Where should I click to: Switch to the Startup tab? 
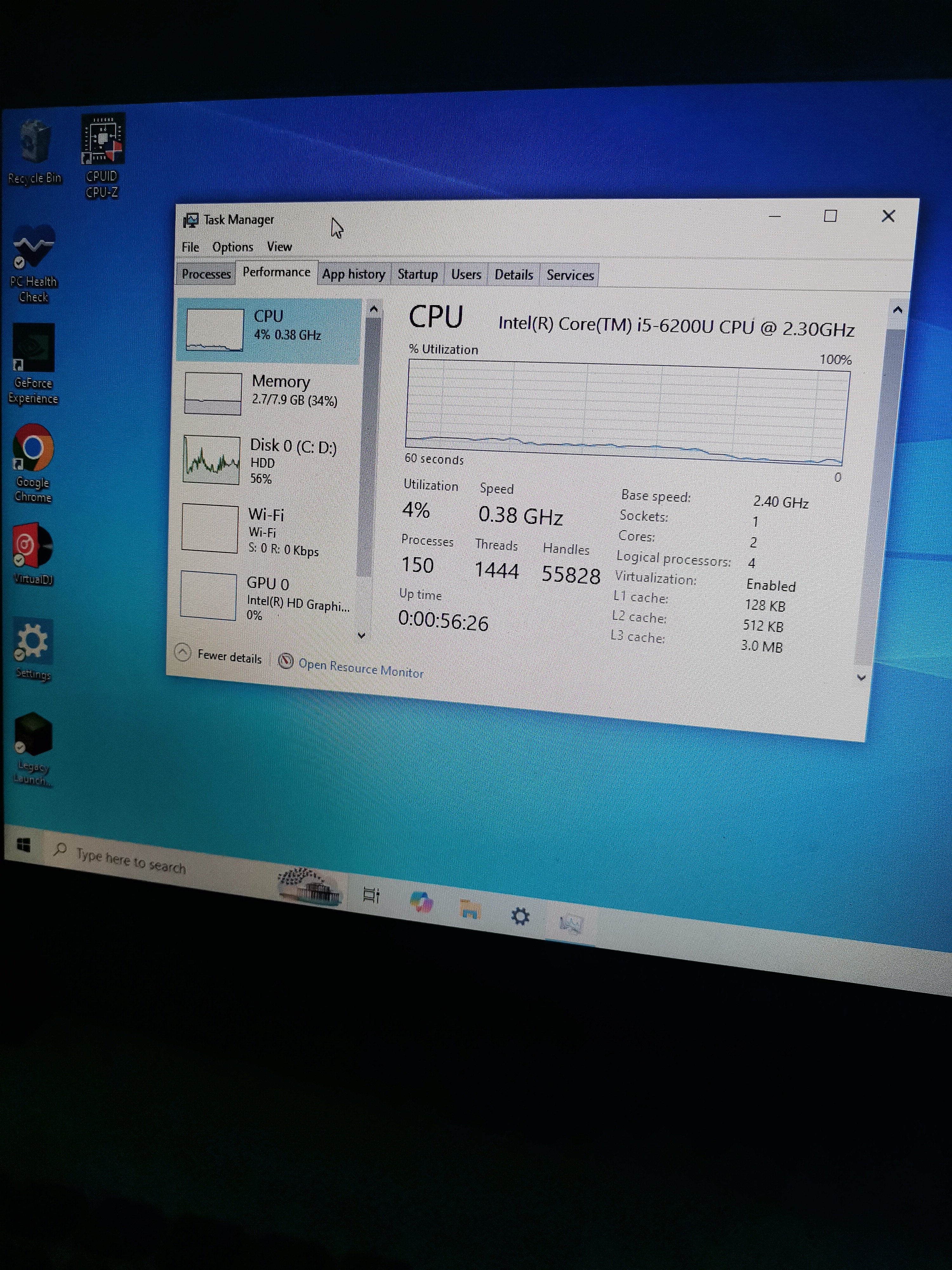[418, 274]
